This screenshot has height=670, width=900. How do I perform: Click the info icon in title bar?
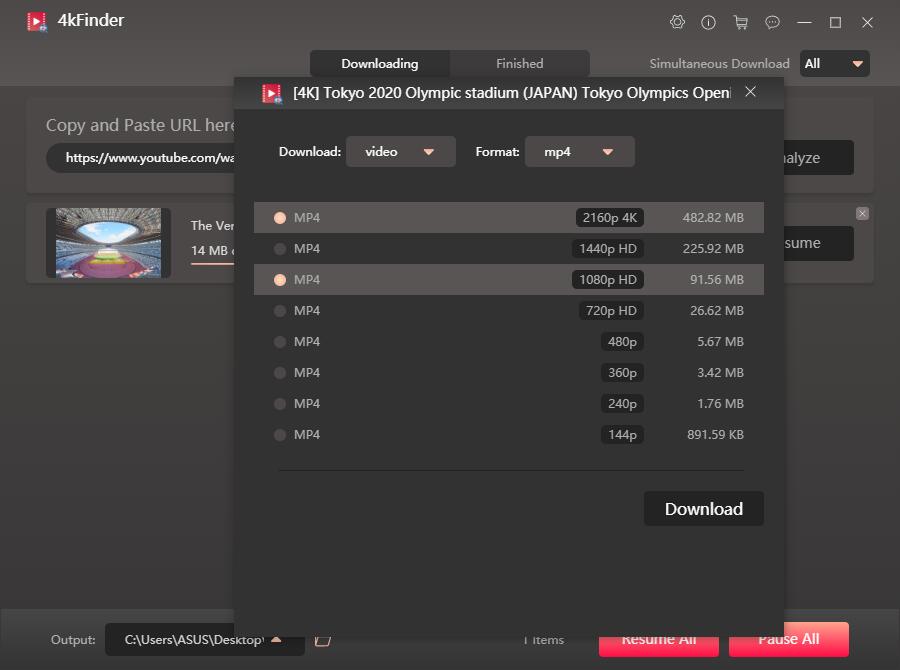click(708, 22)
